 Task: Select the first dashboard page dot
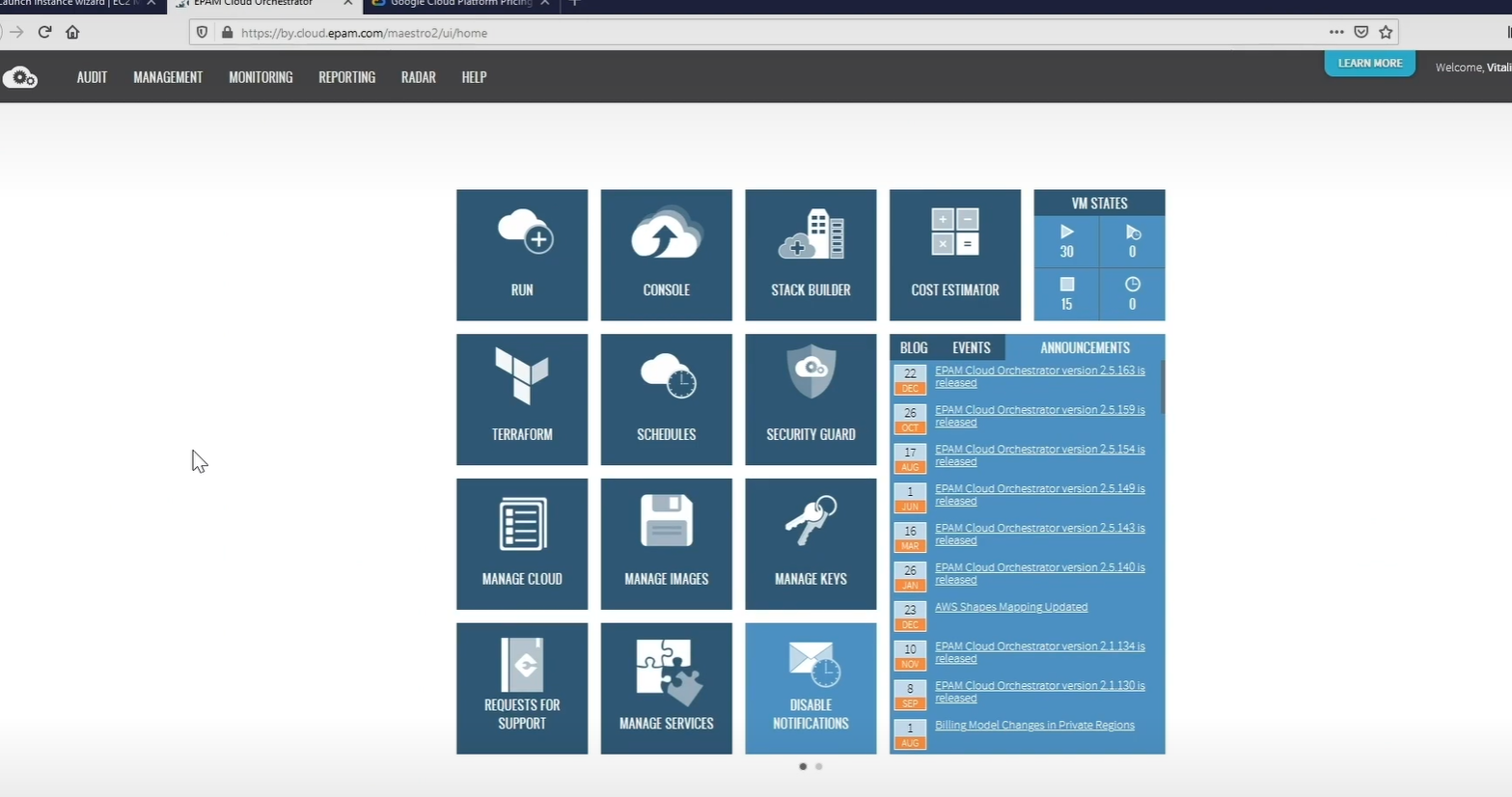[803, 766]
